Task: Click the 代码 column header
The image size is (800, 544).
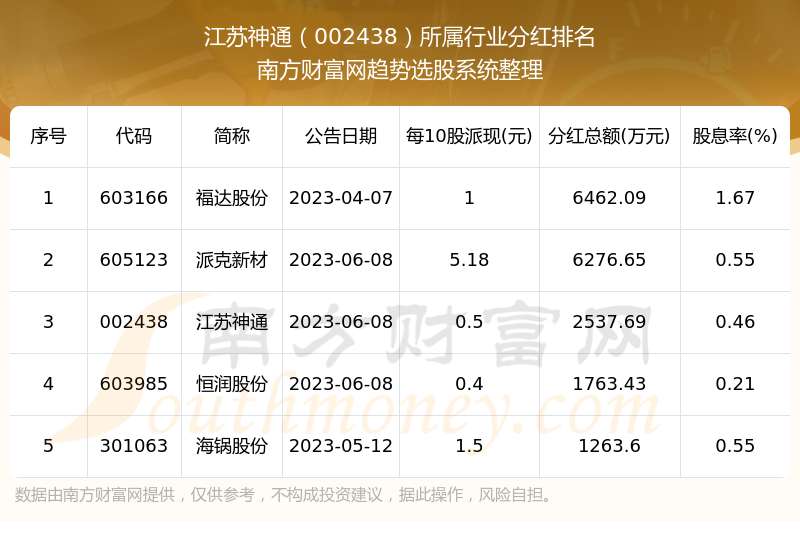Action: coord(134,136)
